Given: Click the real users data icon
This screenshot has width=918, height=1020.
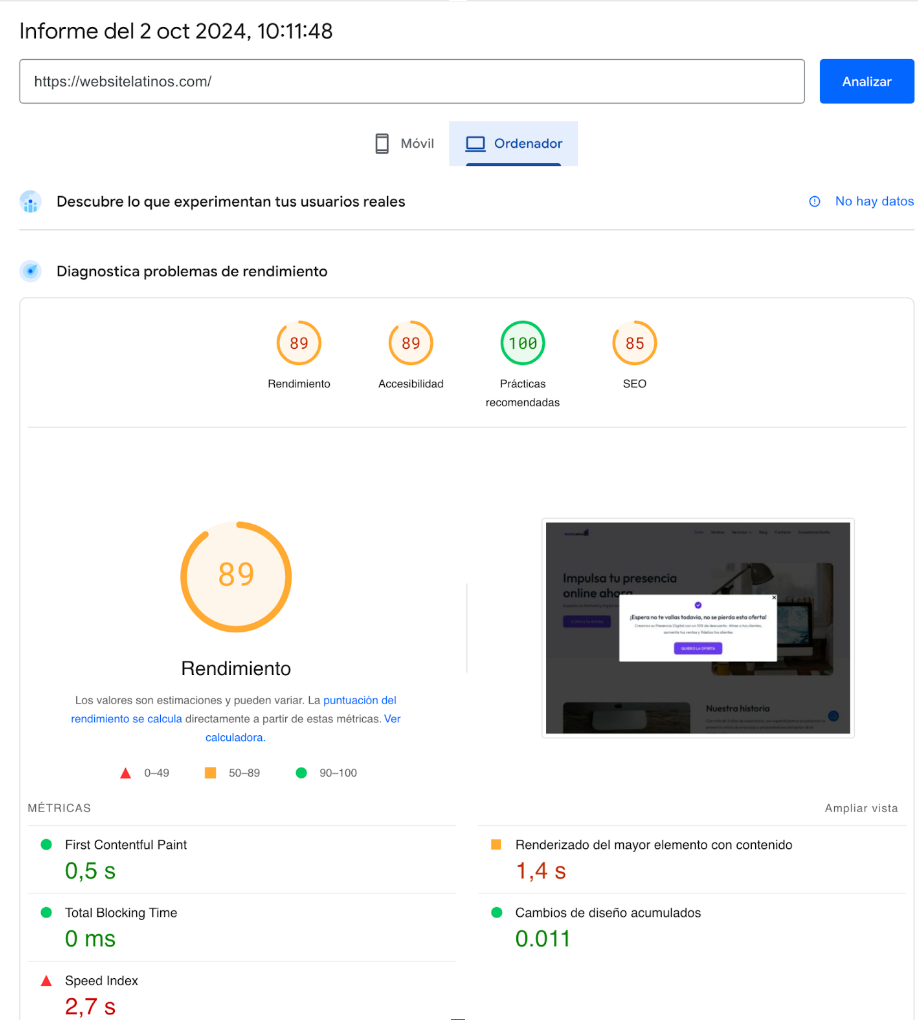Looking at the screenshot, I should tap(31, 202).
